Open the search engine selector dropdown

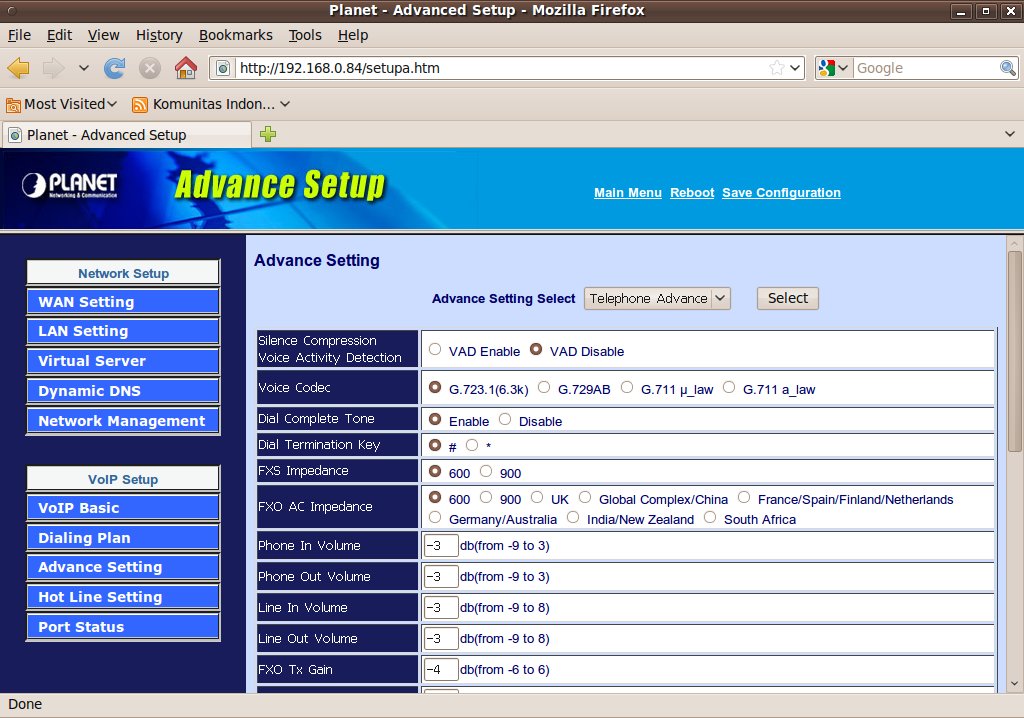(833, 68)
